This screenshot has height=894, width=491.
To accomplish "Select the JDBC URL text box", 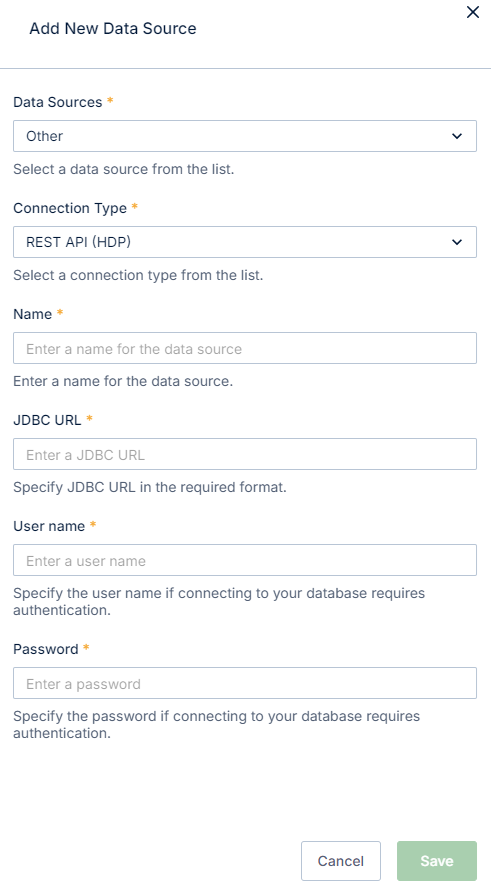I will 245,454.
